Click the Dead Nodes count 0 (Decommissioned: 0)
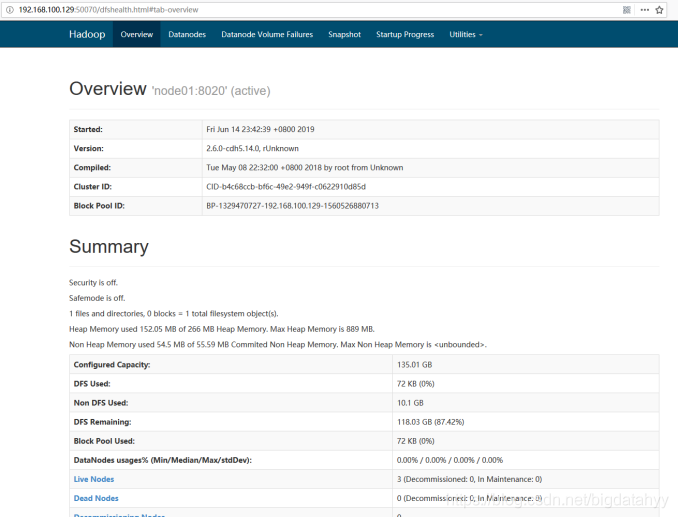The height and width of the screenshot is (518, 678). coord(470,498)
